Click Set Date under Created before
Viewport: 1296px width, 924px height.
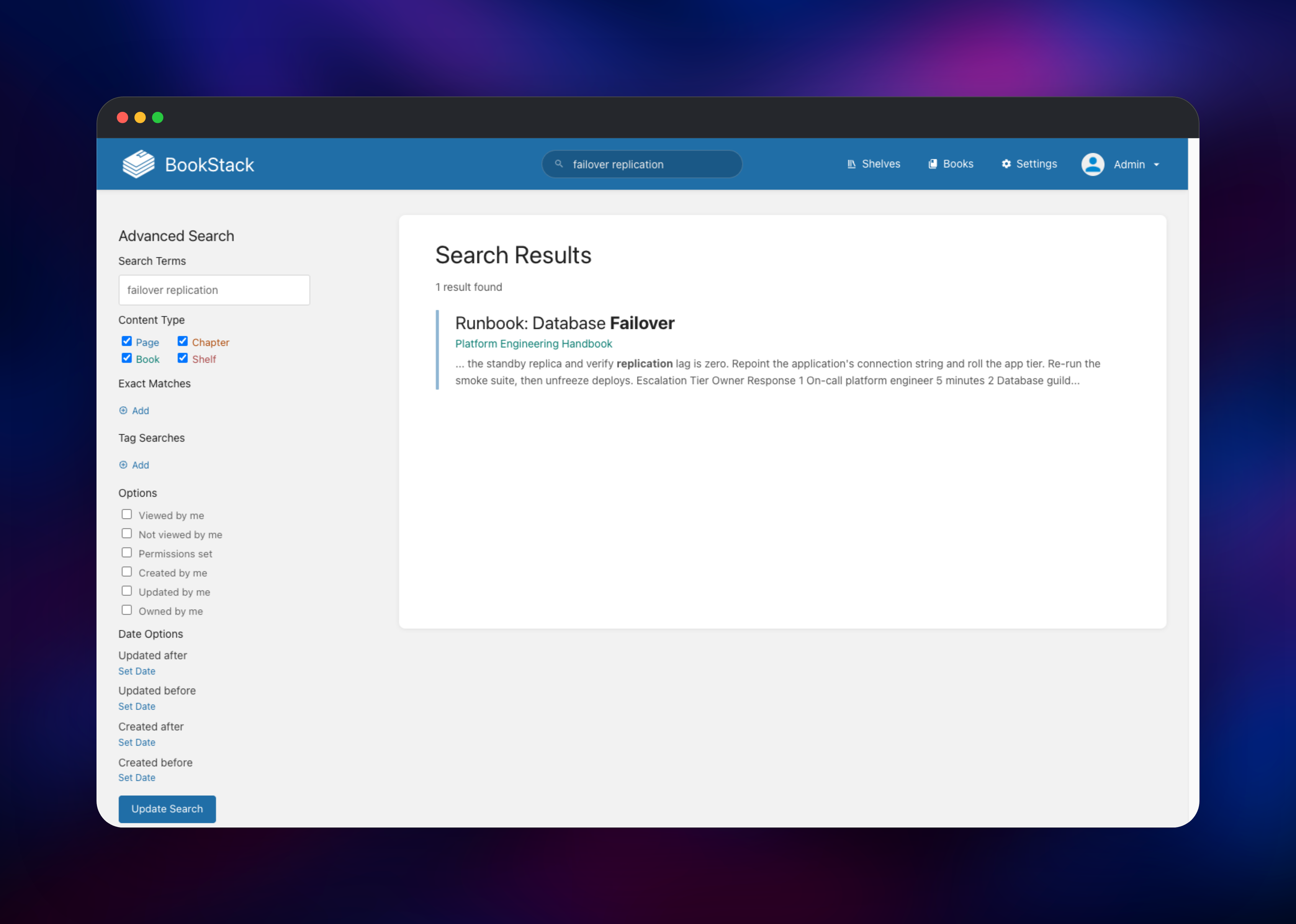[137, 778]
